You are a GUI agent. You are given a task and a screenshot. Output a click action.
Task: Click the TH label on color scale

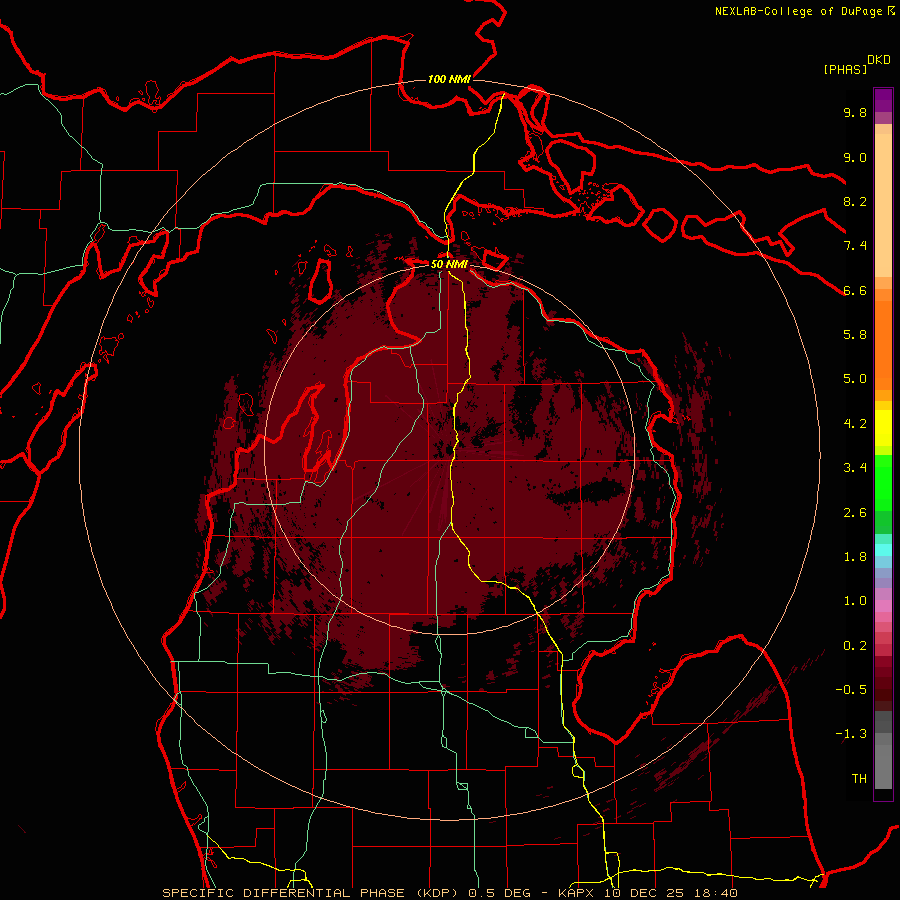859,779
